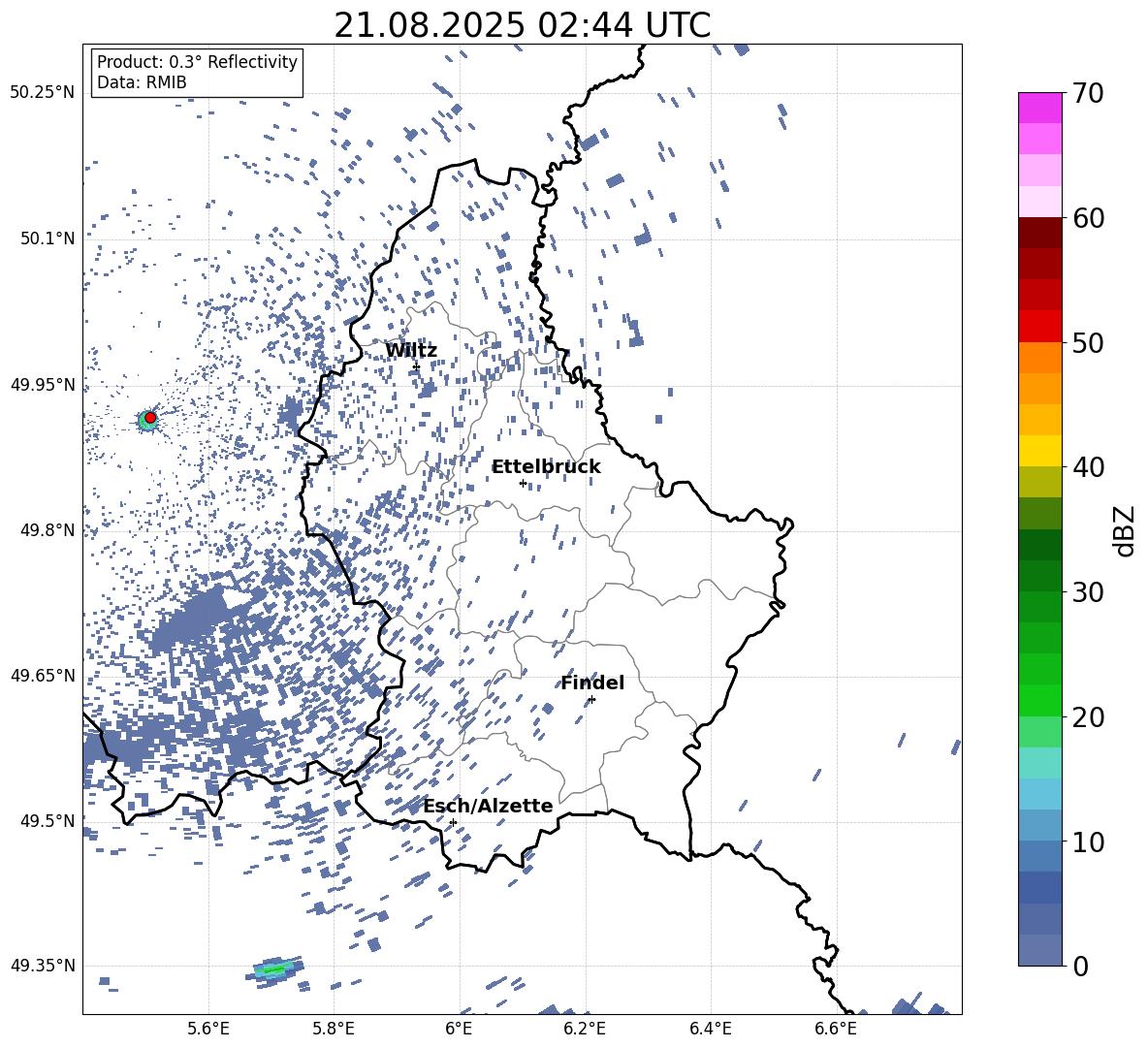Screen dimensions: 1148x1048
Task: Click the Esch/Alzette city label
Action: click(x=488, y=806)
